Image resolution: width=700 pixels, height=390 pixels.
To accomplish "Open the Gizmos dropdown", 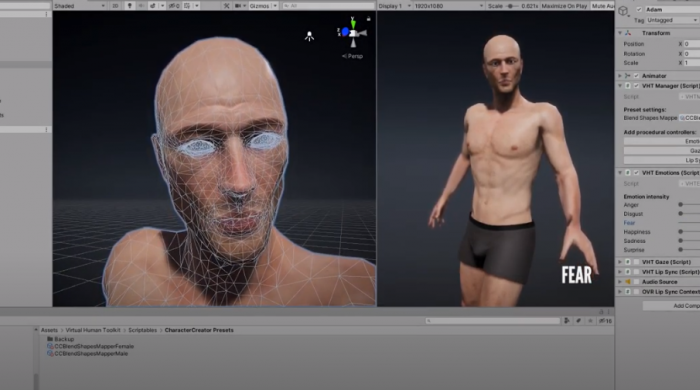I will tap(263, 6).
